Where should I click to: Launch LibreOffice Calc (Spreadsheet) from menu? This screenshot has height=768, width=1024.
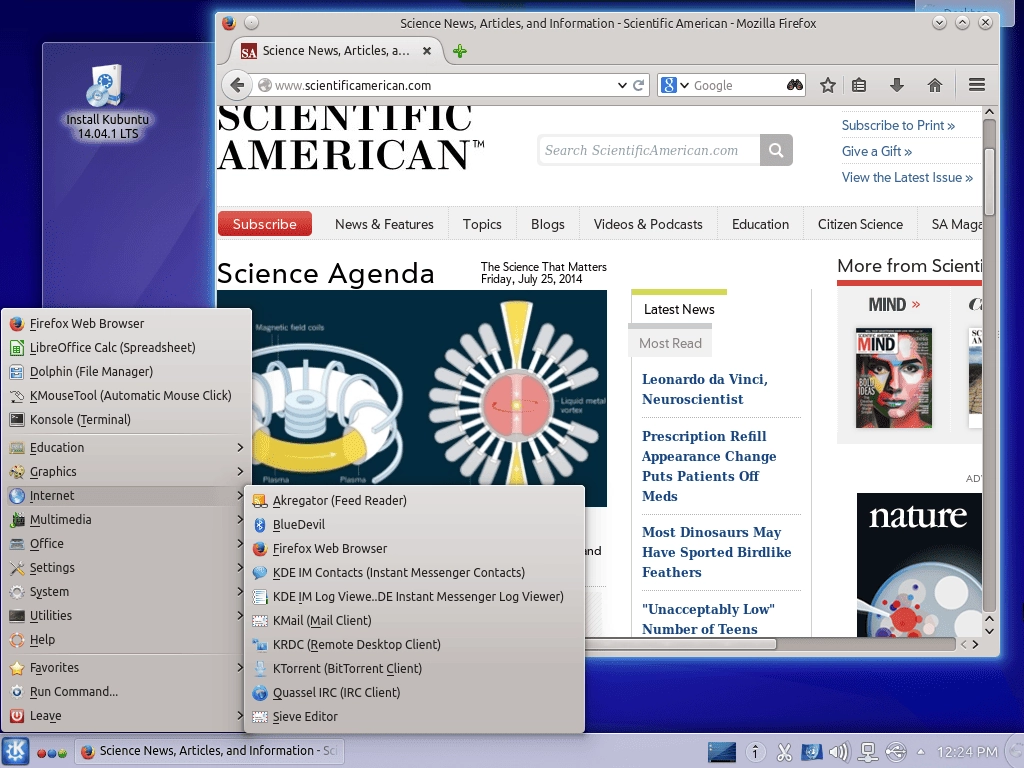(127, 347)
